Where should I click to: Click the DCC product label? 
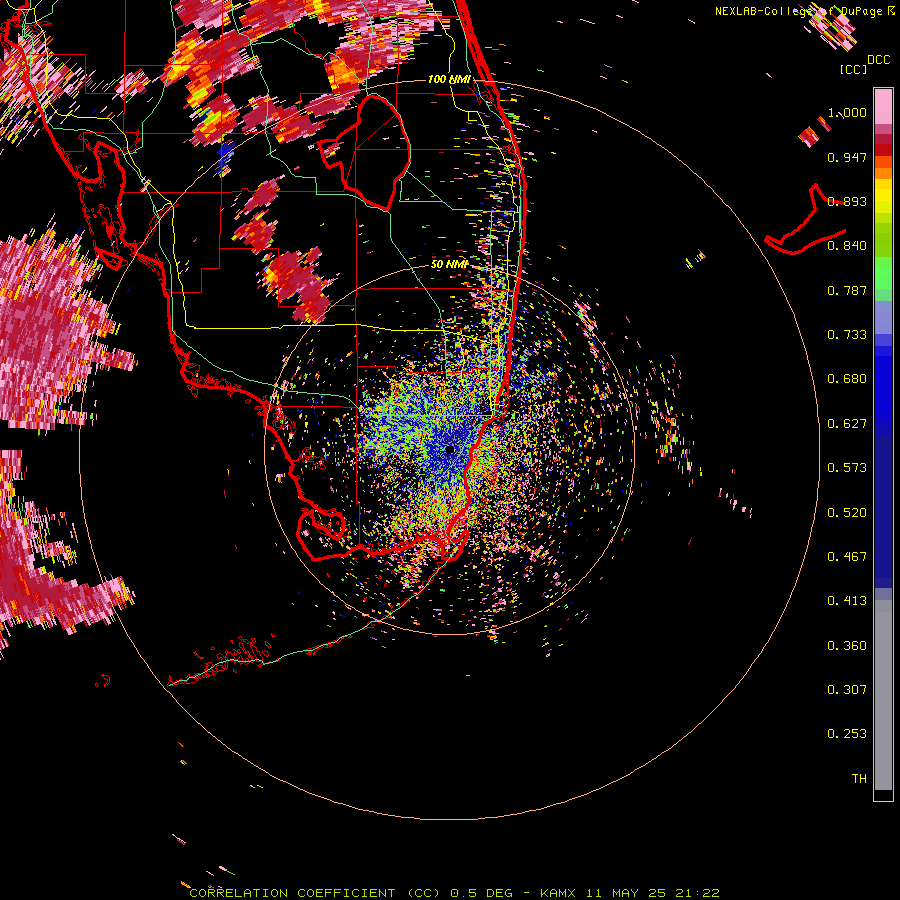879,60
